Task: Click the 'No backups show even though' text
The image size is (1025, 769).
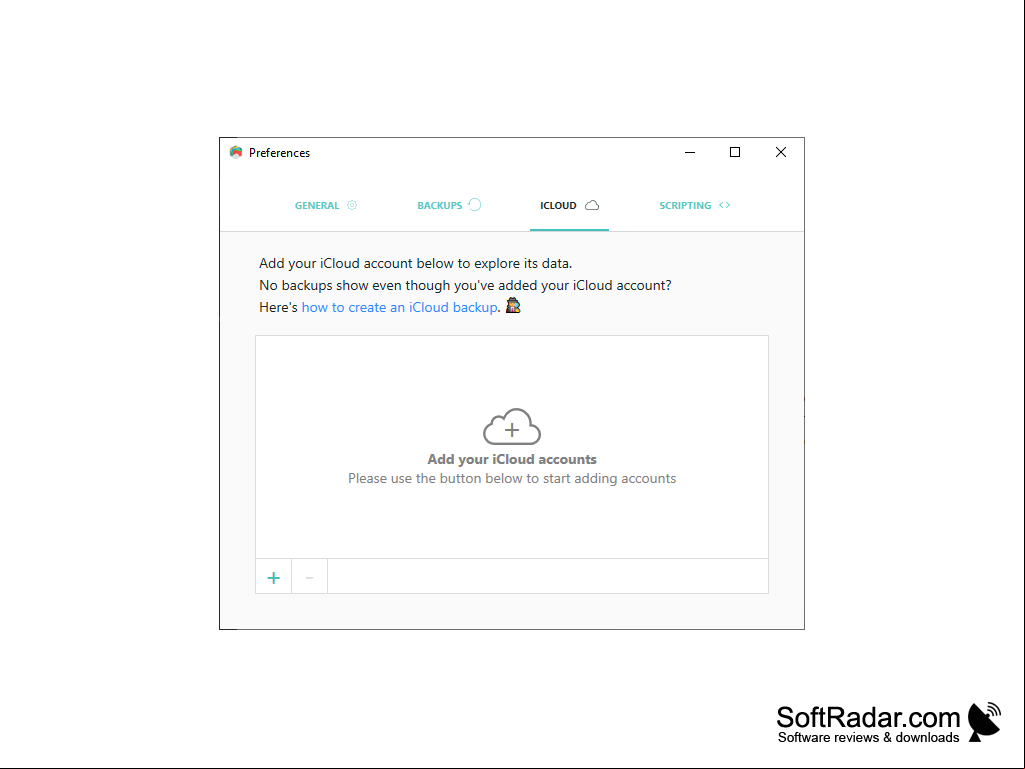Action: pyautogui.click(x=465, y=286)
